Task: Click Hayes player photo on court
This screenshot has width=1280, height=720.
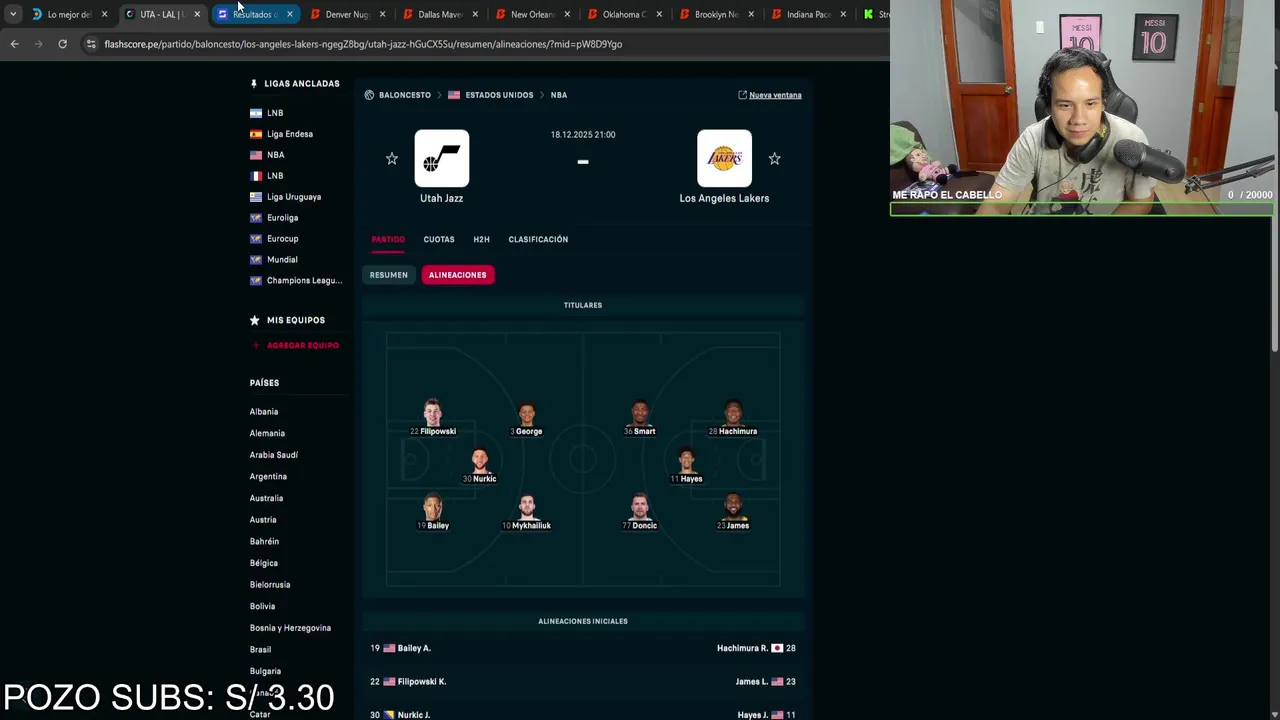Action: (686, 460)
